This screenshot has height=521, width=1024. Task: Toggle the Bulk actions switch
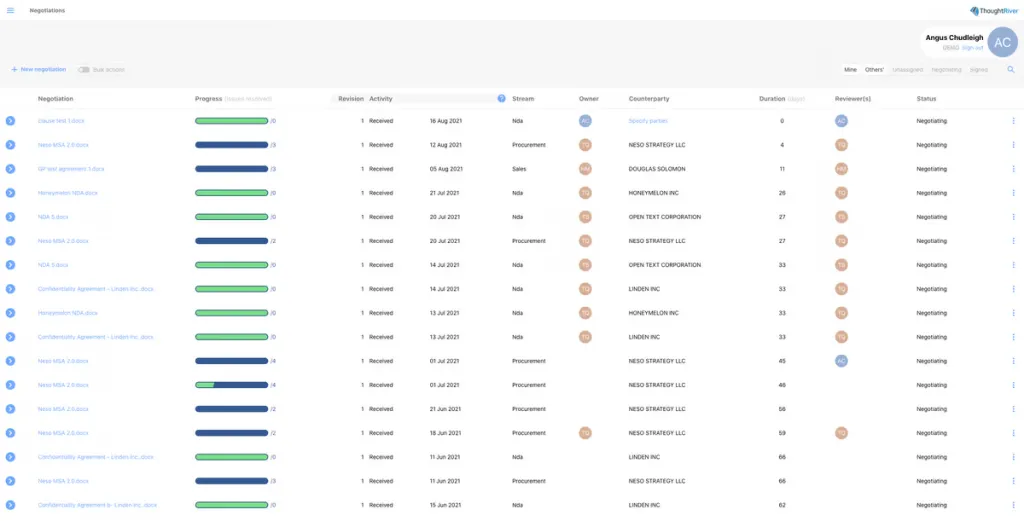[84, 70]
